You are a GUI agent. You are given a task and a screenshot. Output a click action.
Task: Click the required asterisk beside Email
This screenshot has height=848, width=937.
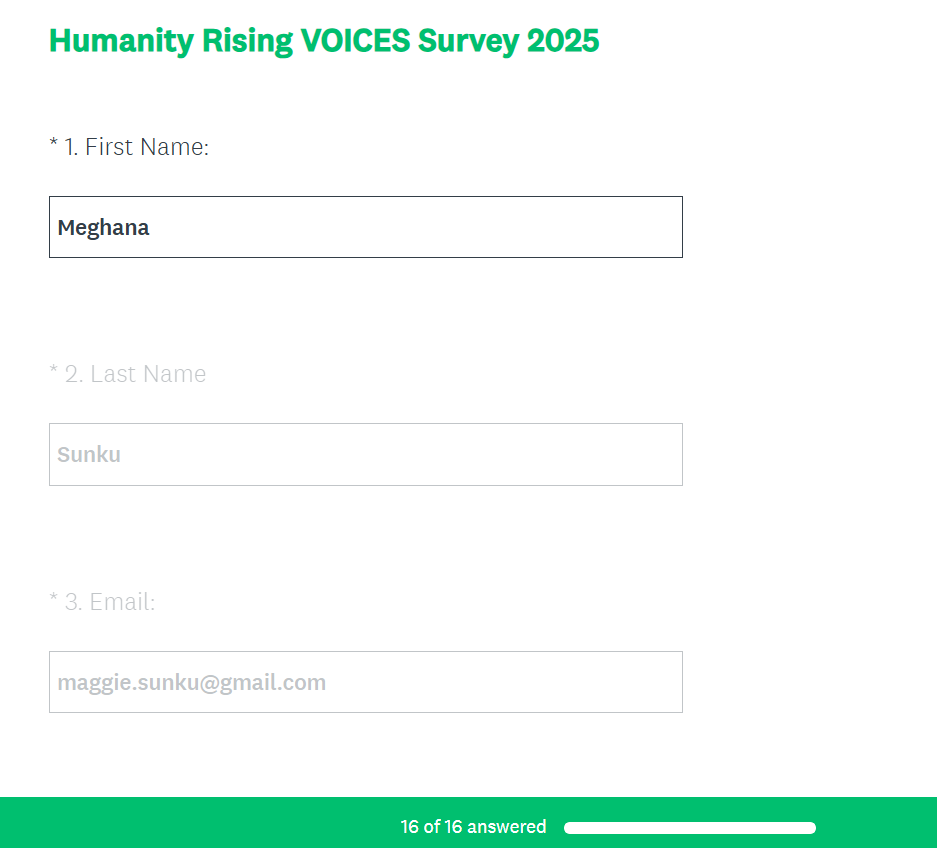coord(54,600)
